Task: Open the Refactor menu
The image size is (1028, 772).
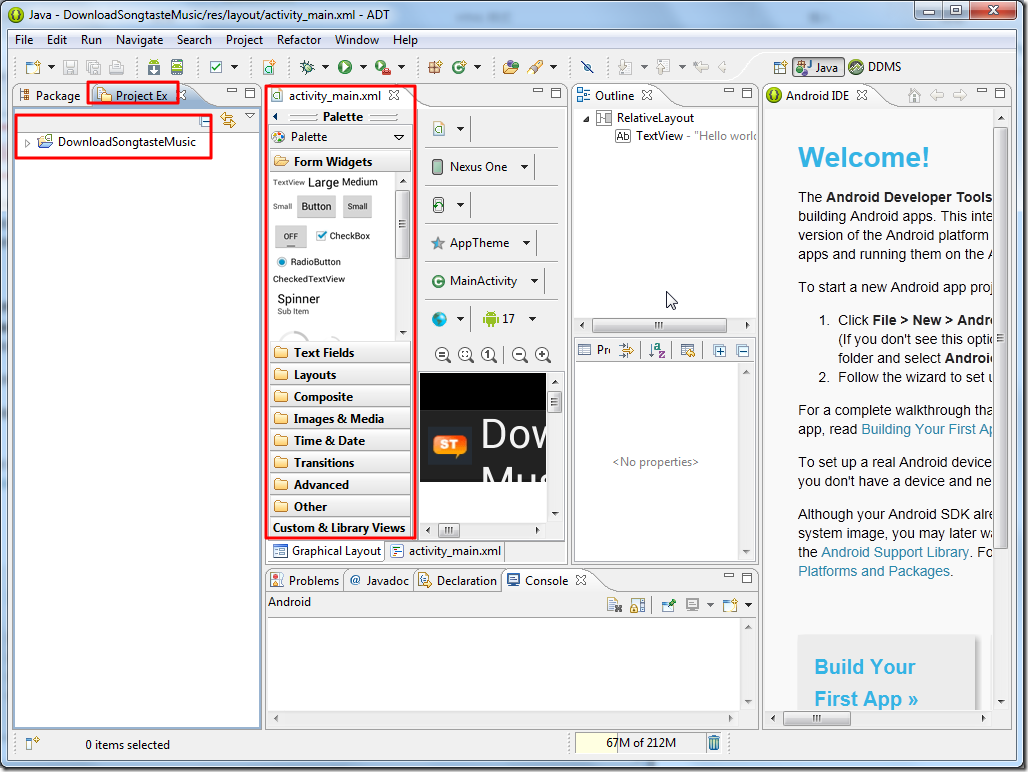Action: pyautogui.click(x=299, y=40)
